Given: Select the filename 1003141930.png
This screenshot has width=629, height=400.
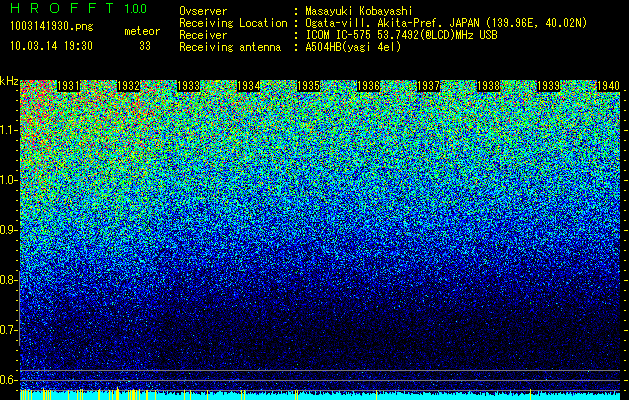Looking at the screenshot, I should point(52,26).
